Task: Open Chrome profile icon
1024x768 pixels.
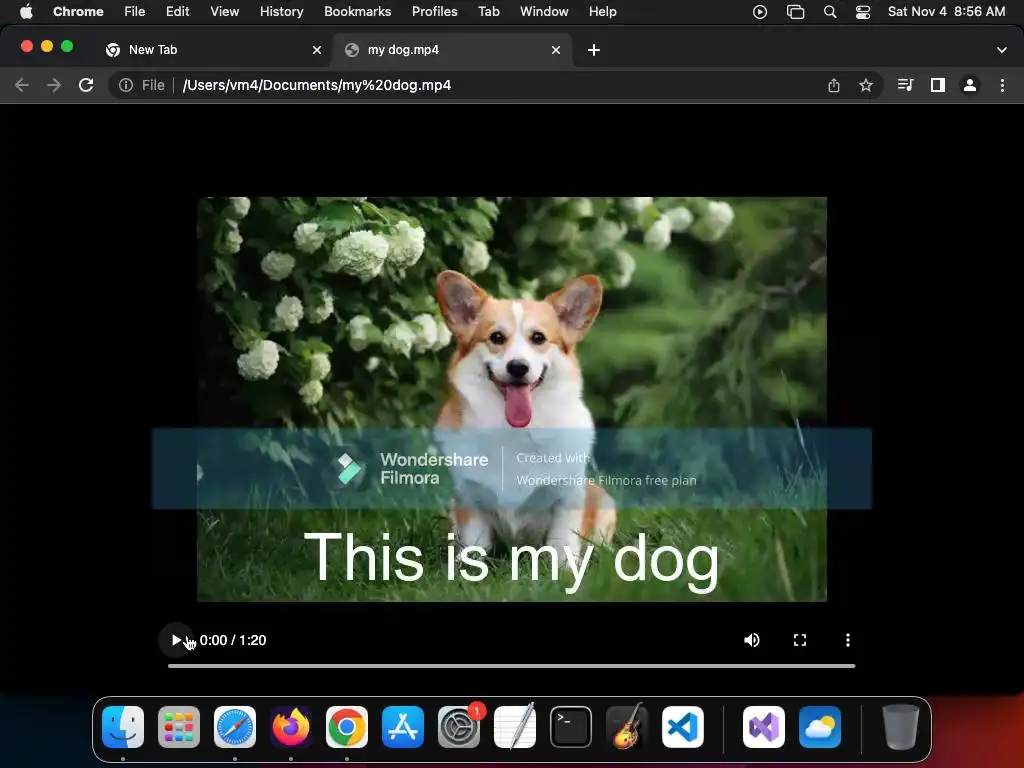Action: [x=970, y=85]
